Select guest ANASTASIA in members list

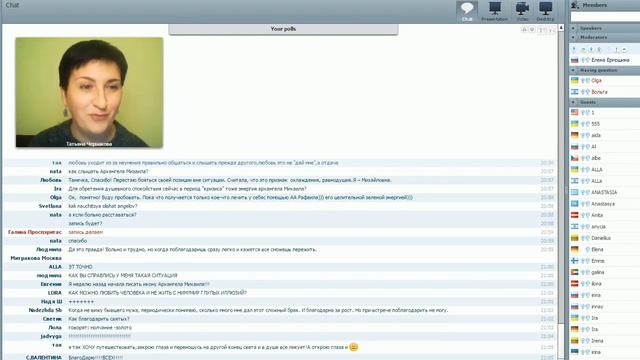tap(605, 192)
